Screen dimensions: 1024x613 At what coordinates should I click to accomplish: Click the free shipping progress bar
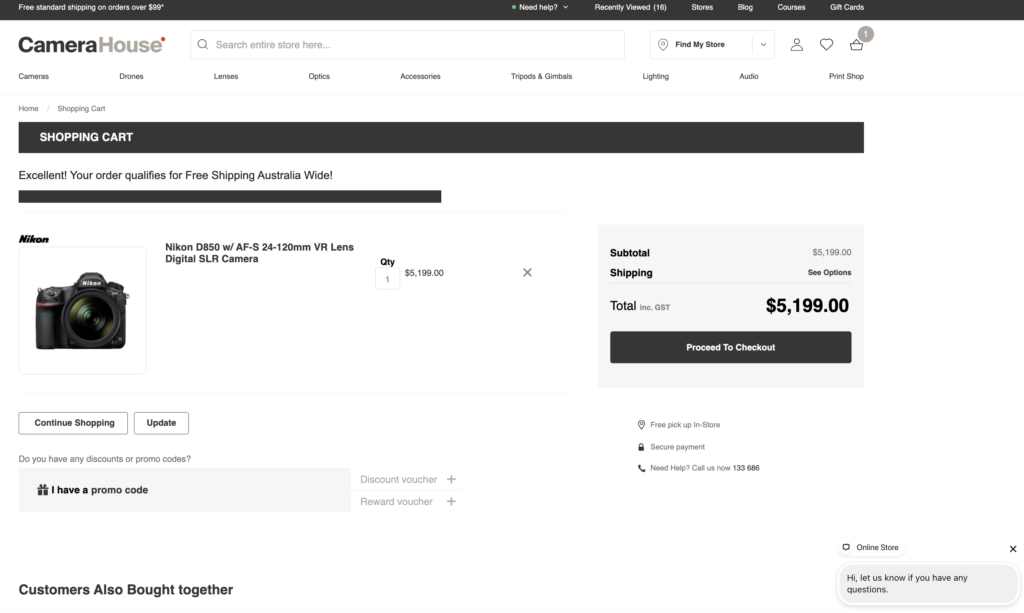tap(230, 196)
